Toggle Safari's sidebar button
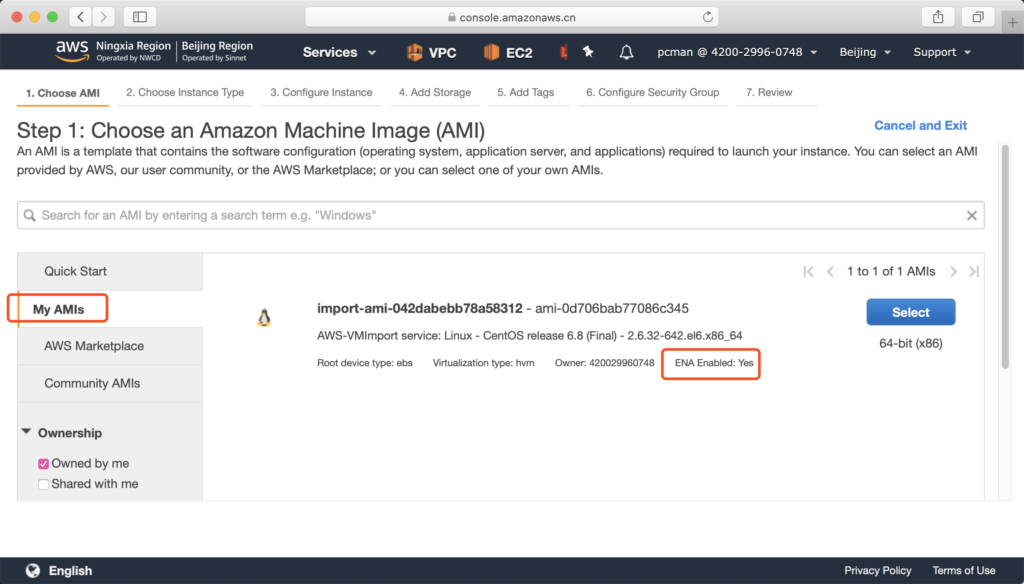This screenshot has width=1024, height=584. pos(139,17)
